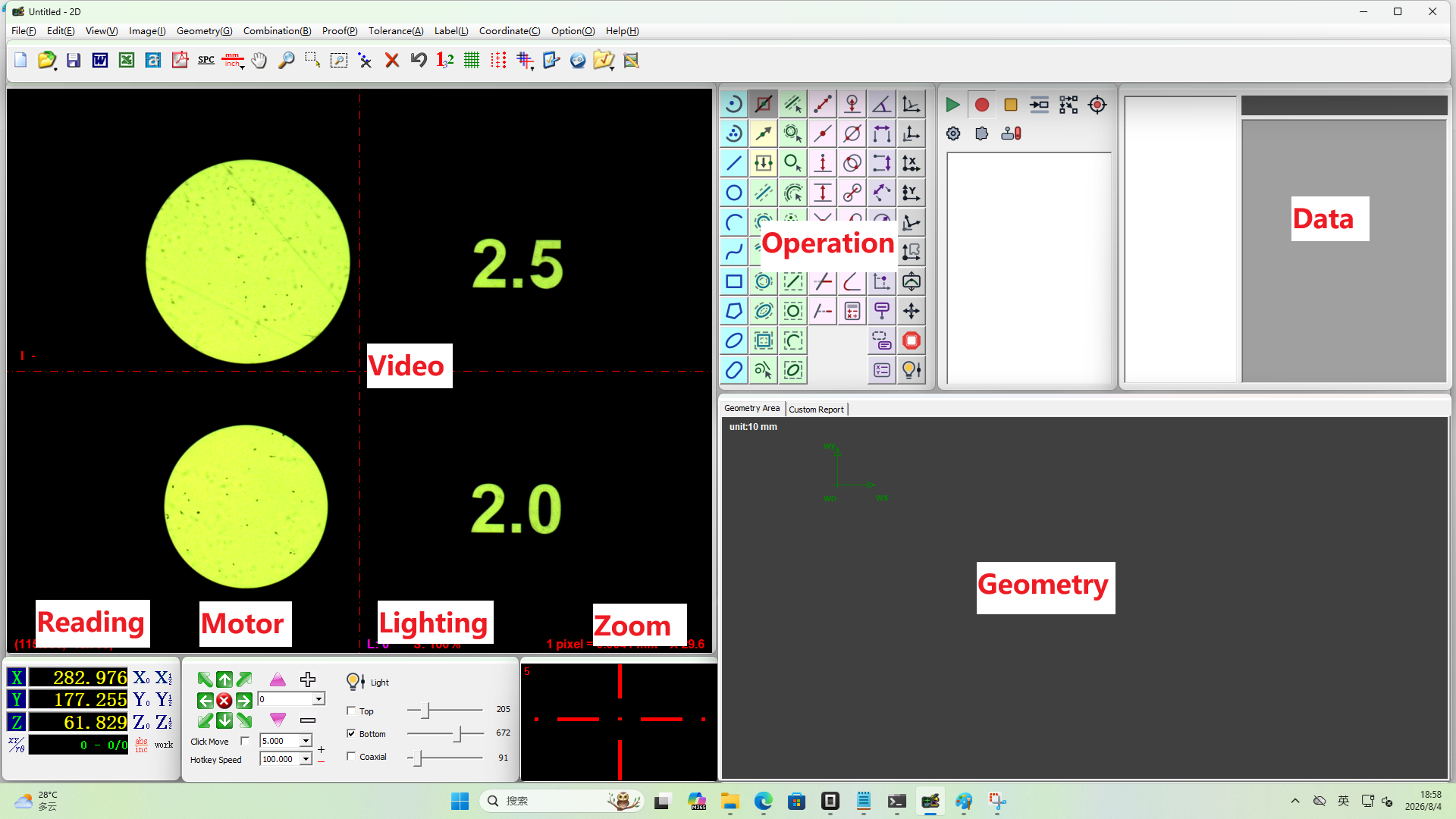The height and width of the screenshot is (819, 1456).
Task: Export results to Excel
Action: point(127,60)
